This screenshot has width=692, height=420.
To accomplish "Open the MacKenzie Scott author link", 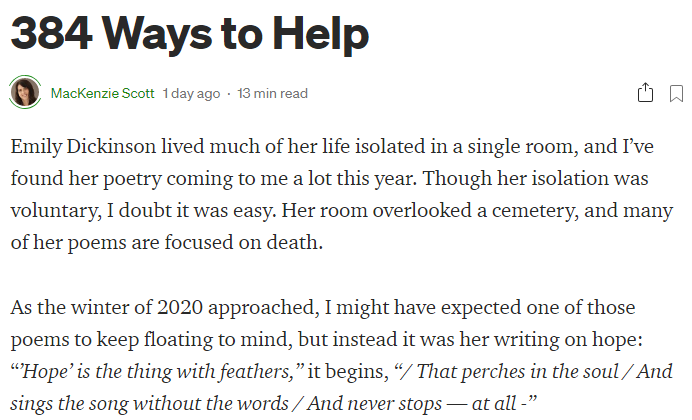I will (102, 94).
